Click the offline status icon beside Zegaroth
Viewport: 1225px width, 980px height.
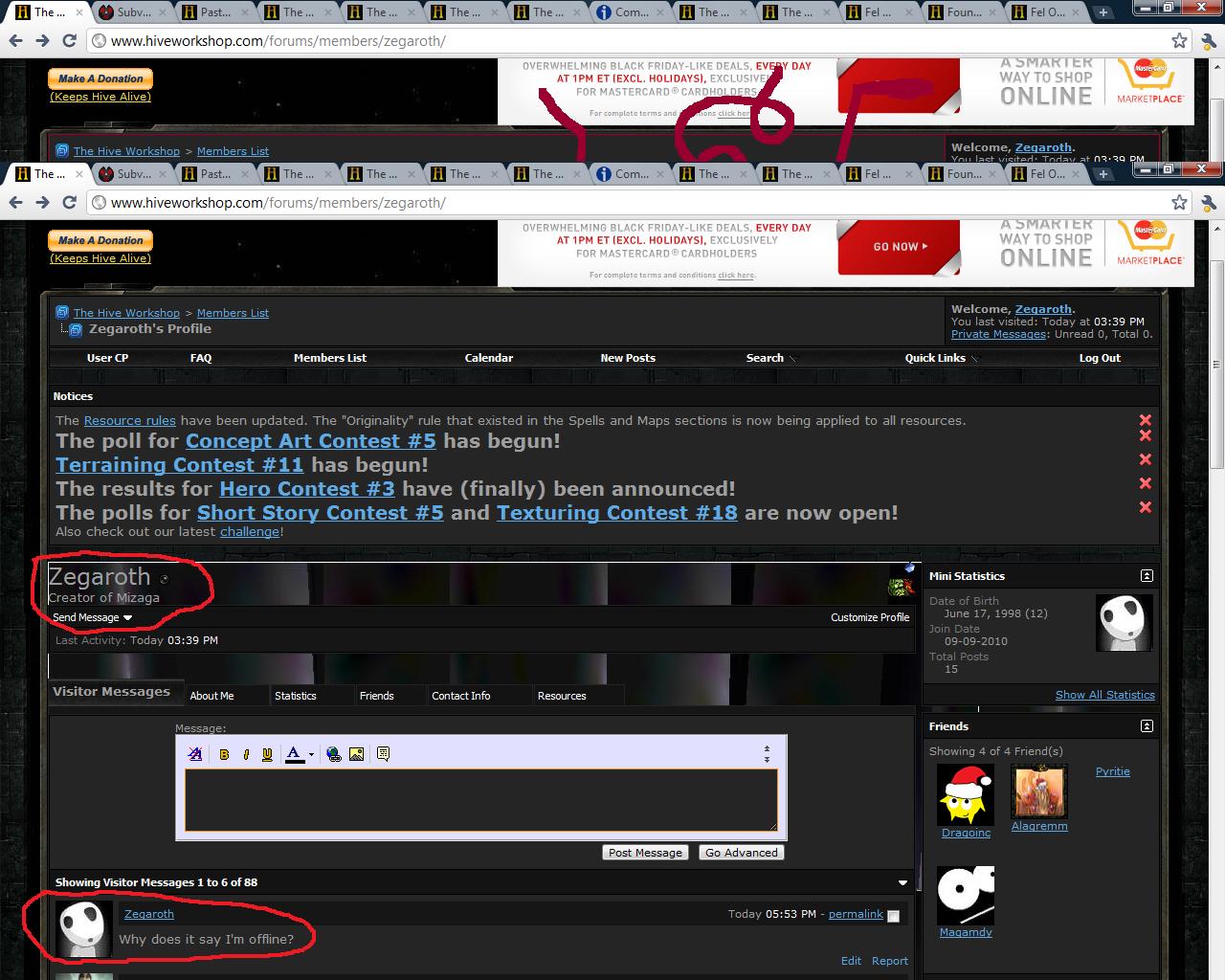point(164,579)
